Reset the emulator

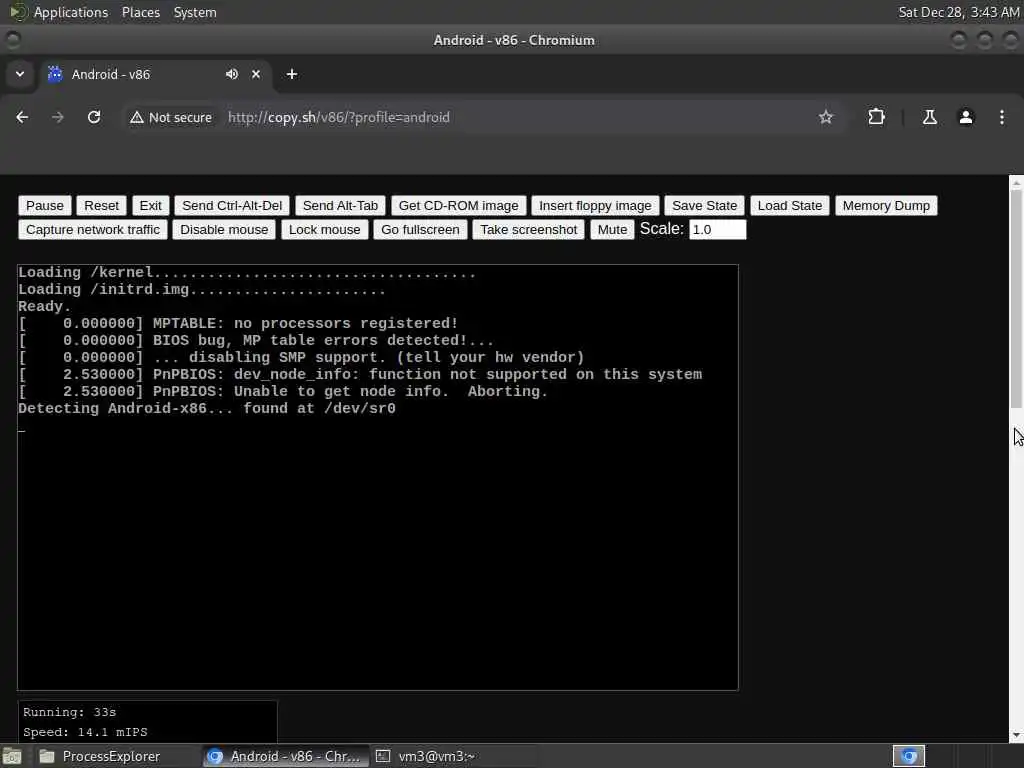[x=101, y=206]
